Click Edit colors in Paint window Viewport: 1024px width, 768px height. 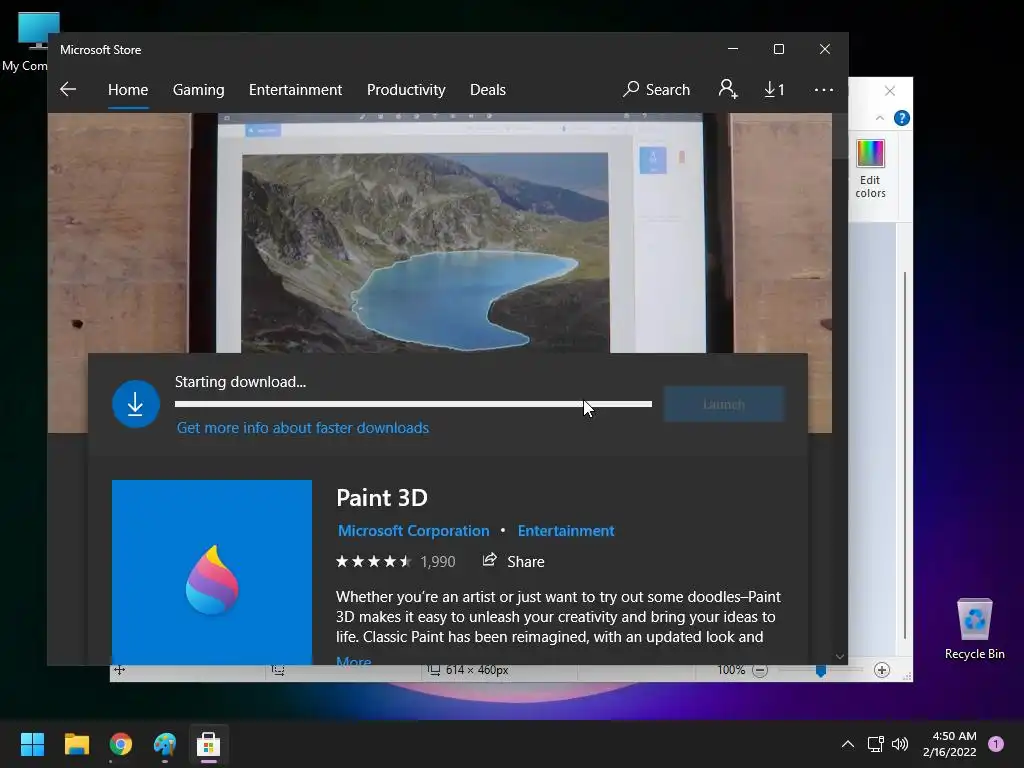point(871,169)
